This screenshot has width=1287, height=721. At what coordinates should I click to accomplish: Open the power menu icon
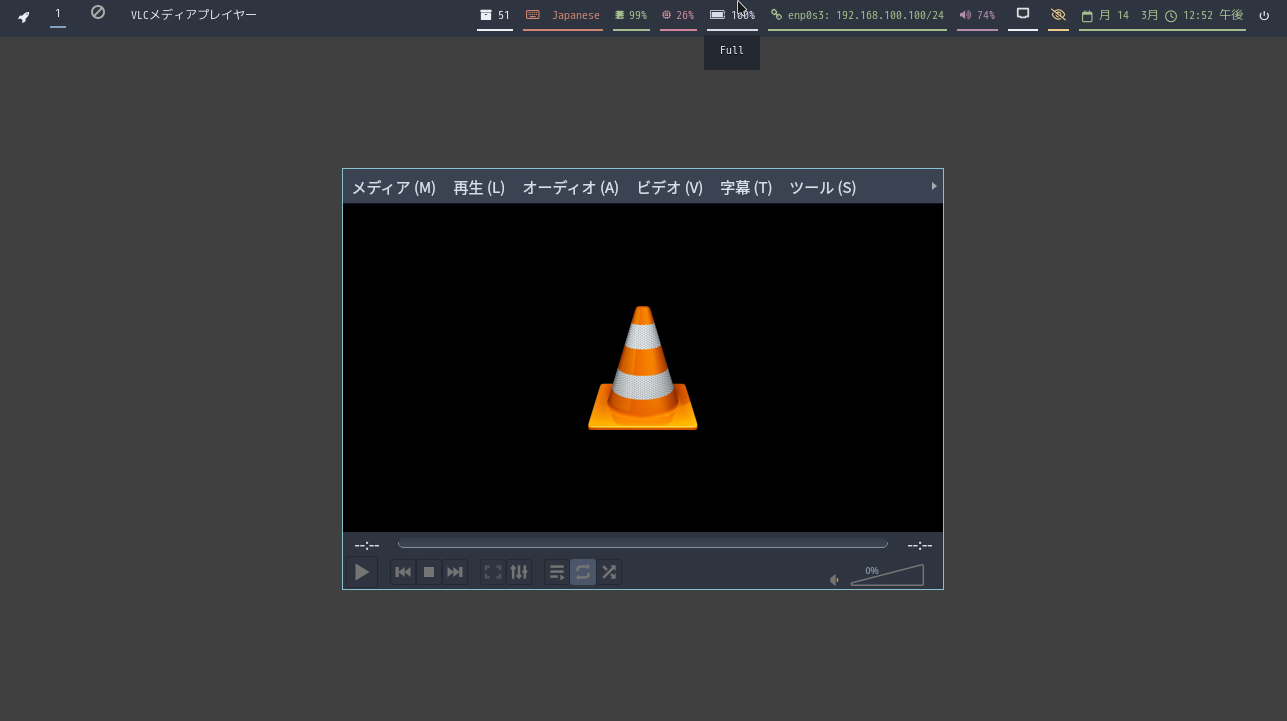tap(1265, 15)
